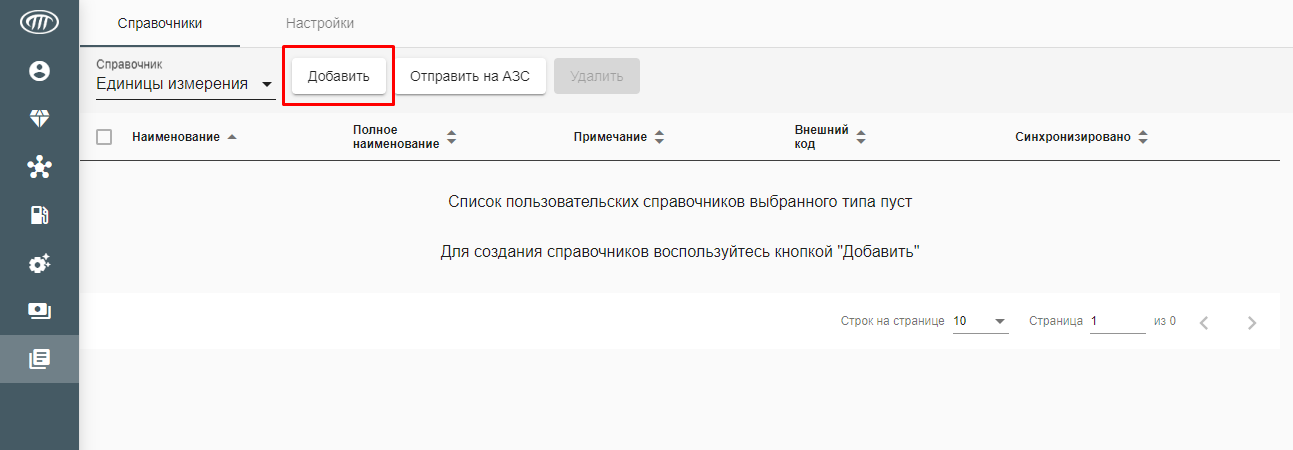Open the payments cash sidebar icon
The image size is (1293, 450).
39,311
